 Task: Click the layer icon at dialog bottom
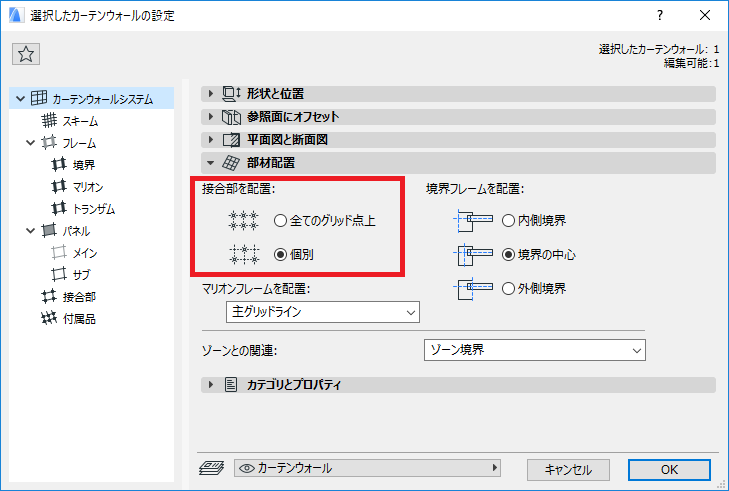[x=212, y=468]
